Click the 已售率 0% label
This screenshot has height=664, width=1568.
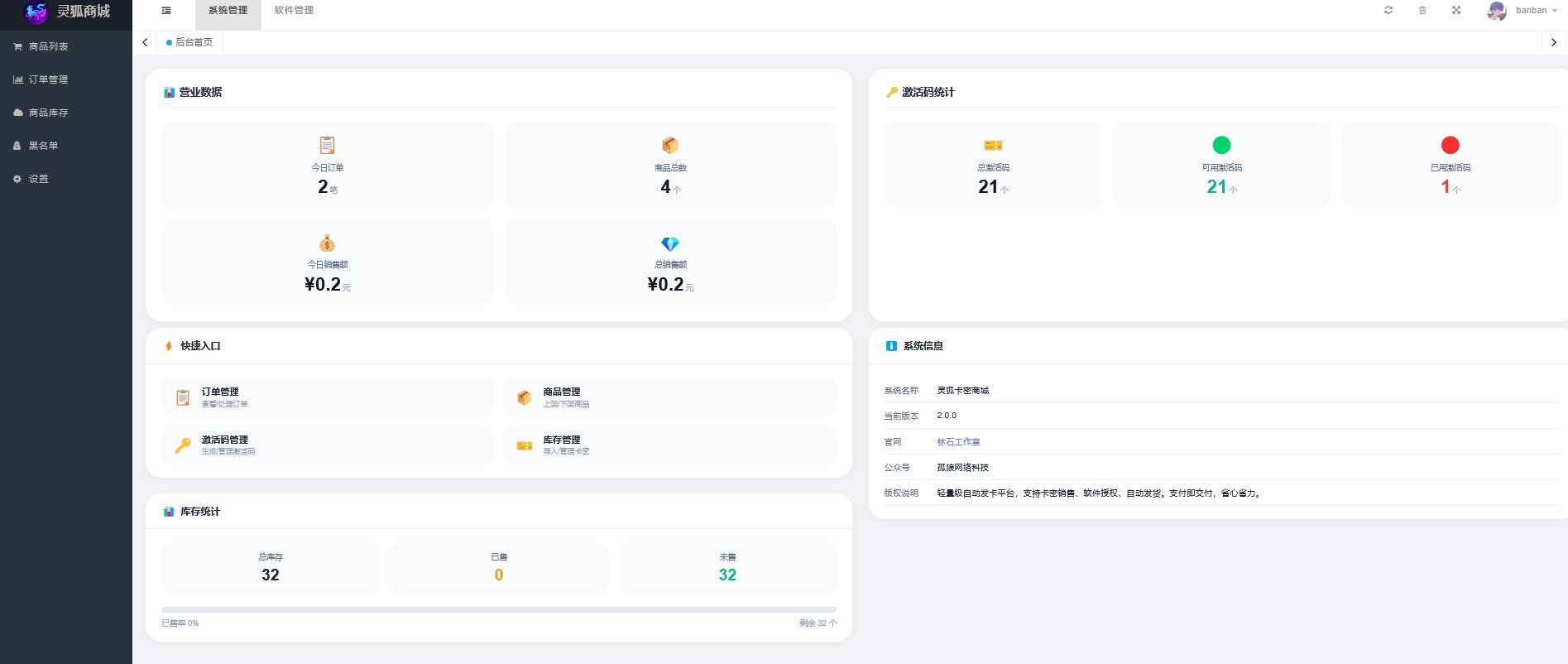(180, 623)
